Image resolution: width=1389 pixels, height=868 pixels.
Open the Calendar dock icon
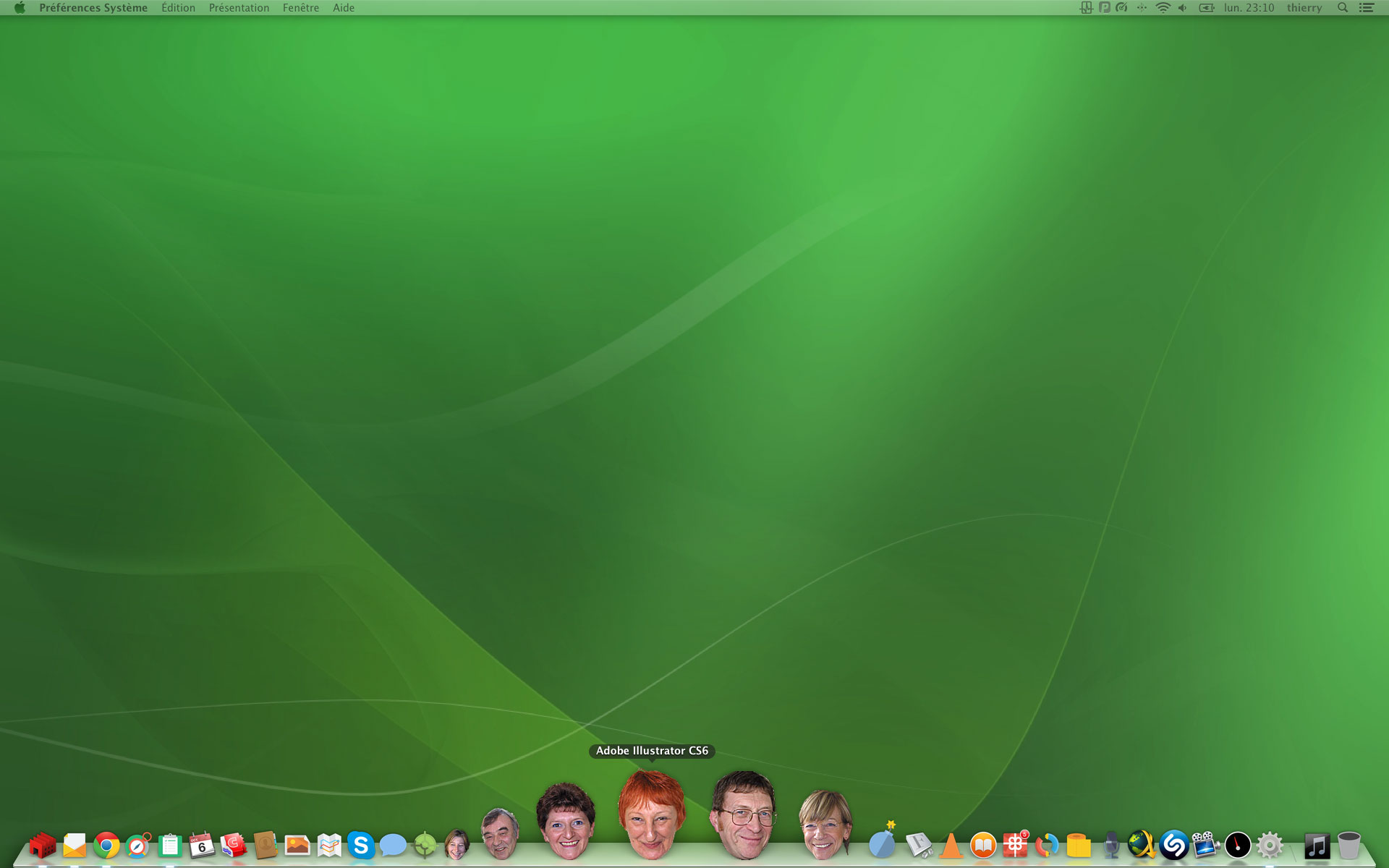201,845
